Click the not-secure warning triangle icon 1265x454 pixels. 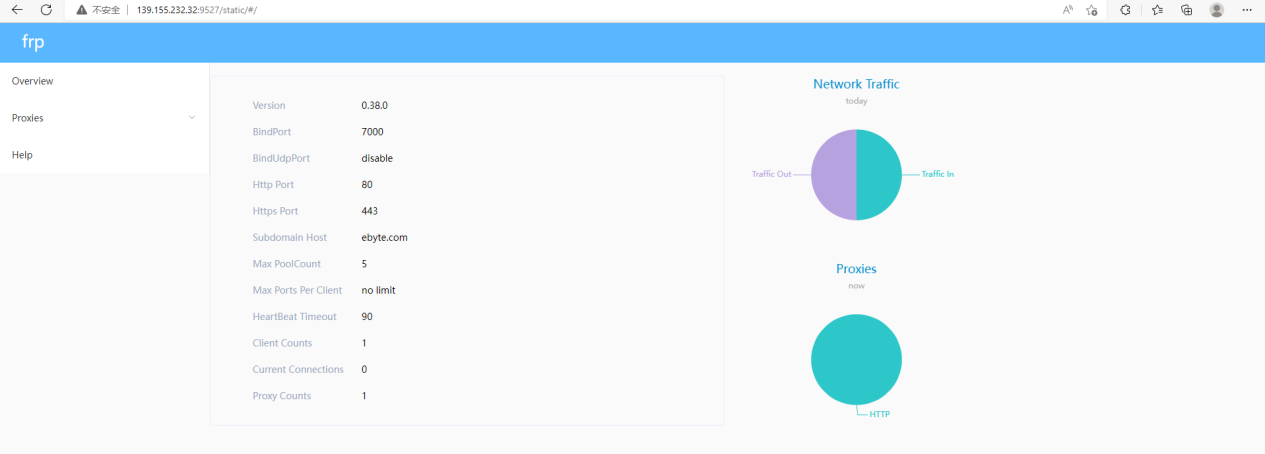82,9
